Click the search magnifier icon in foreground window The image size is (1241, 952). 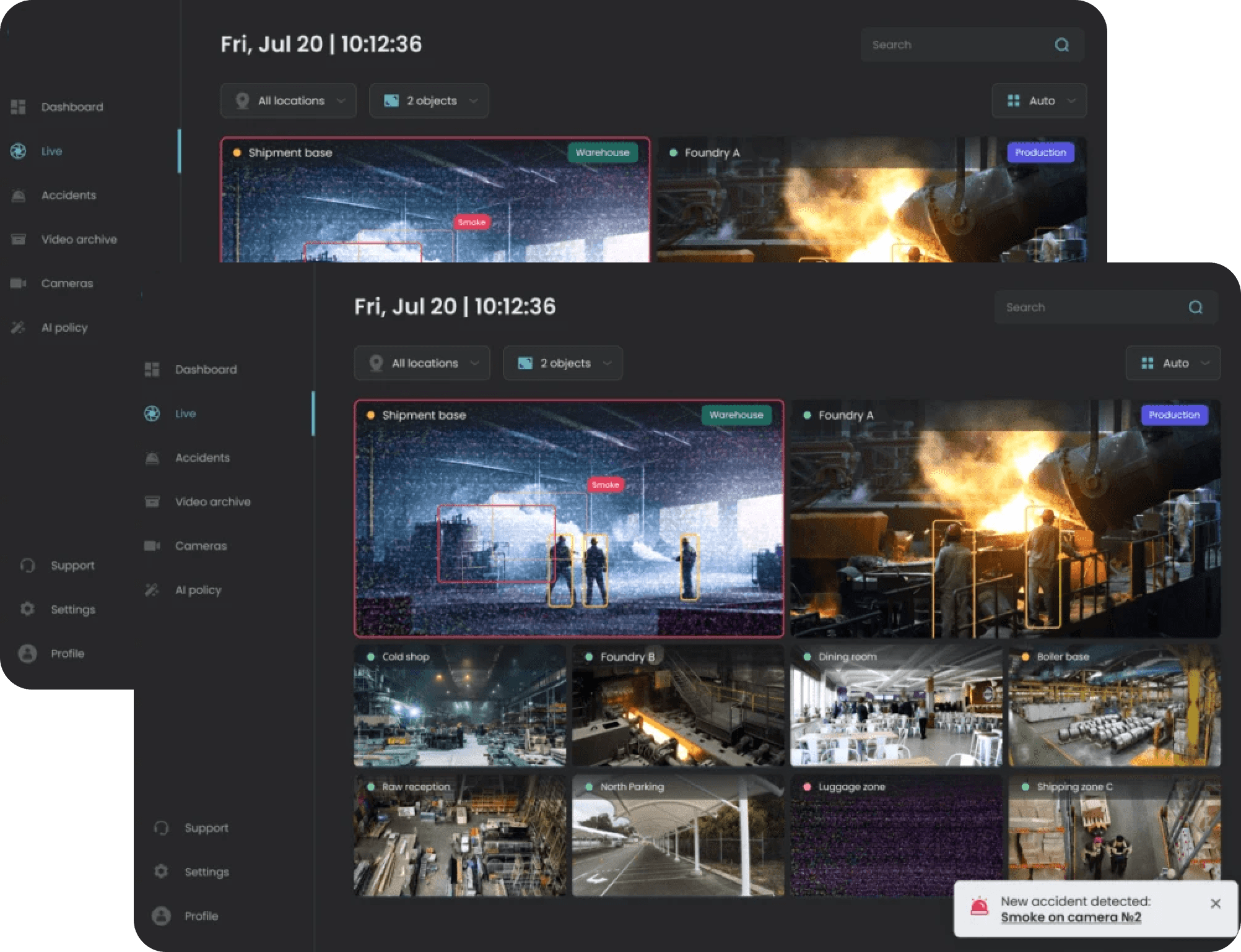coord(1195,307)
